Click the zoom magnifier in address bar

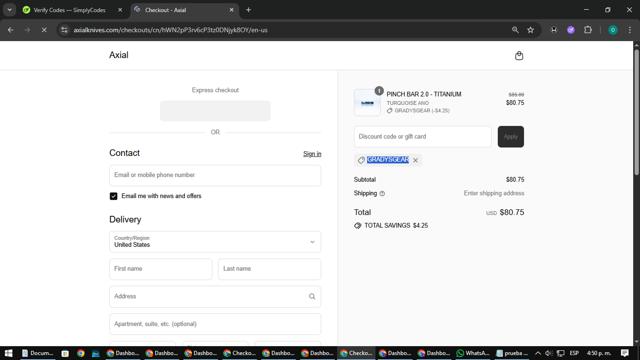515,30
